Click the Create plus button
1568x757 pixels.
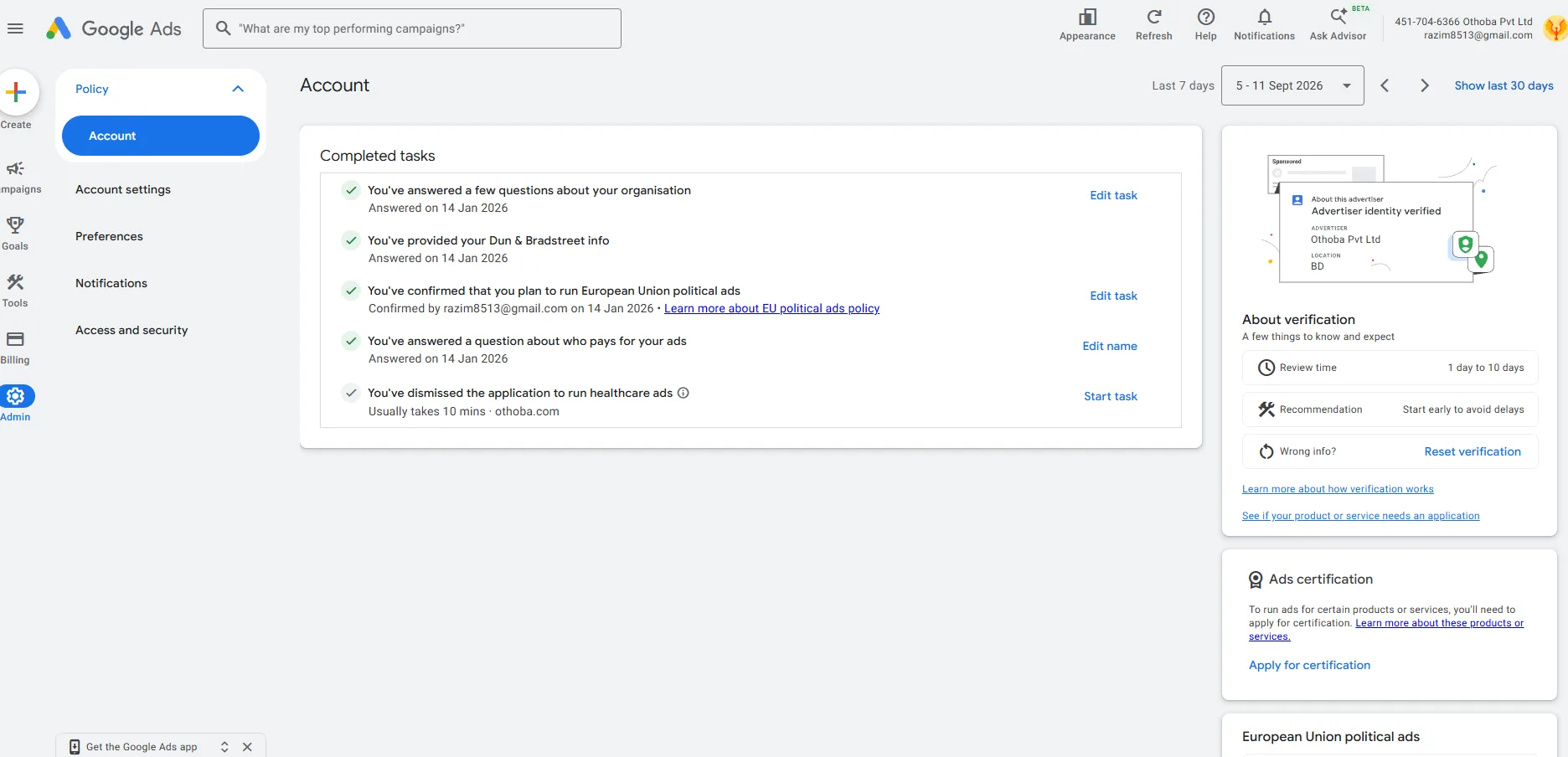(16, 92)
